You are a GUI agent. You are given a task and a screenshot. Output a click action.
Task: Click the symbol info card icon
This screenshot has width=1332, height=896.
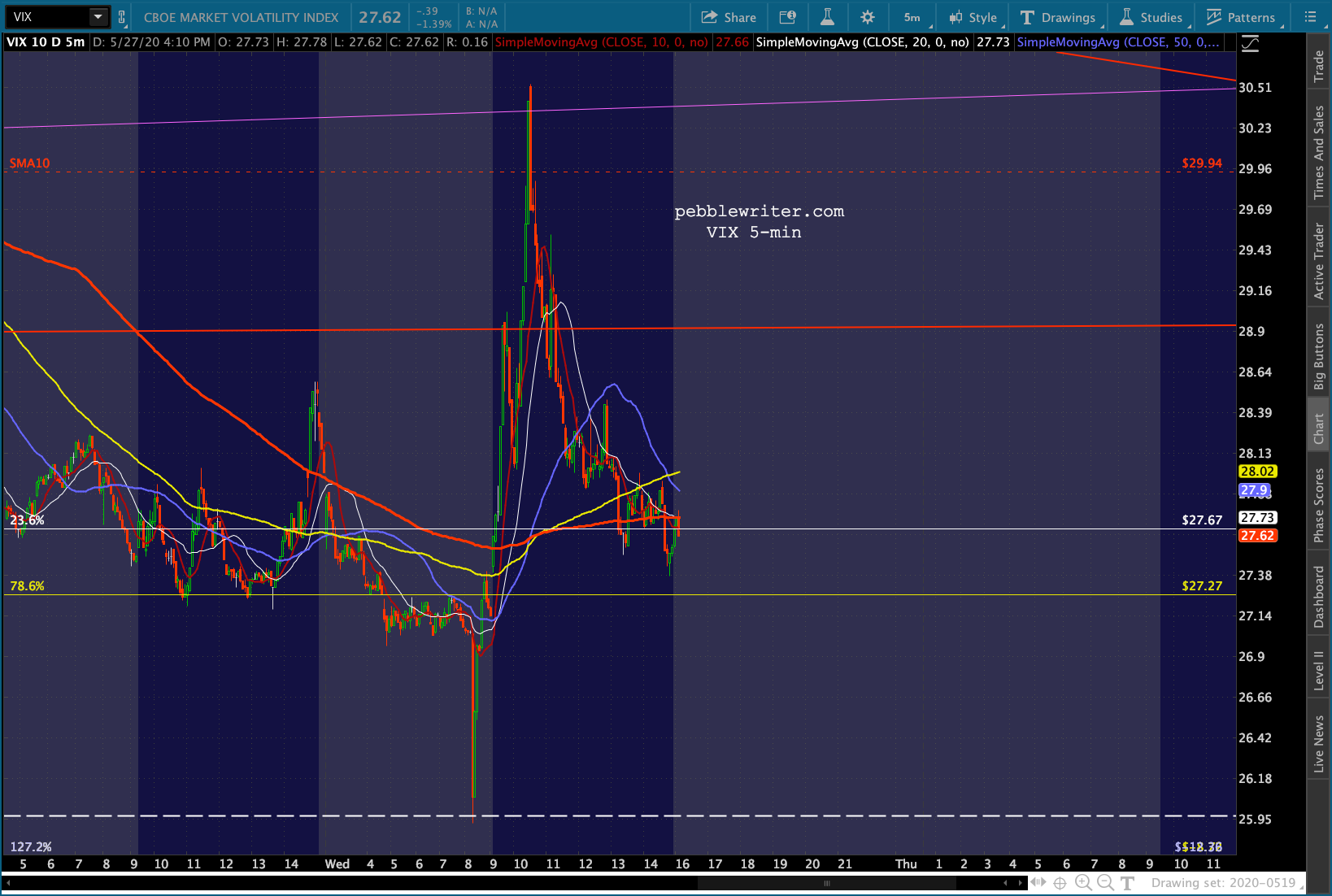(787, 17)
